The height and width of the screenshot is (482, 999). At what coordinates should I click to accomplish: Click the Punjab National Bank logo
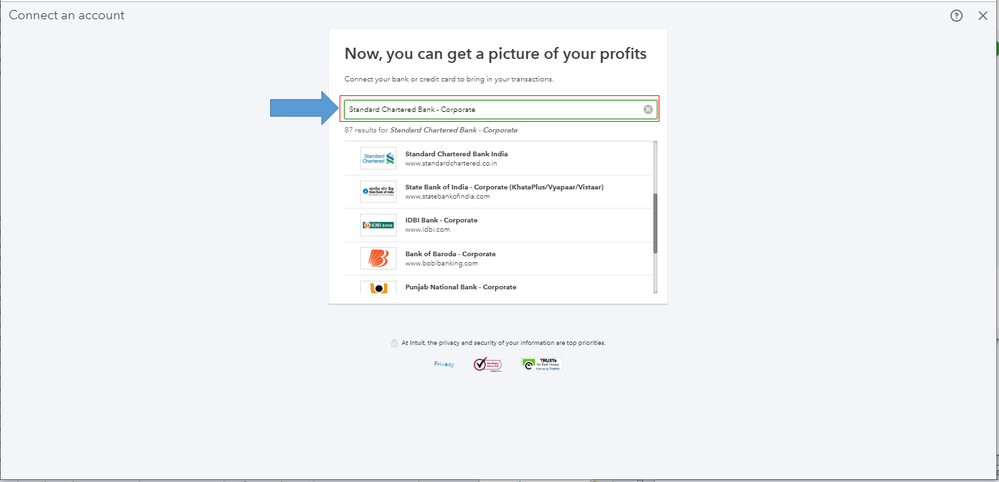(378, 287)
